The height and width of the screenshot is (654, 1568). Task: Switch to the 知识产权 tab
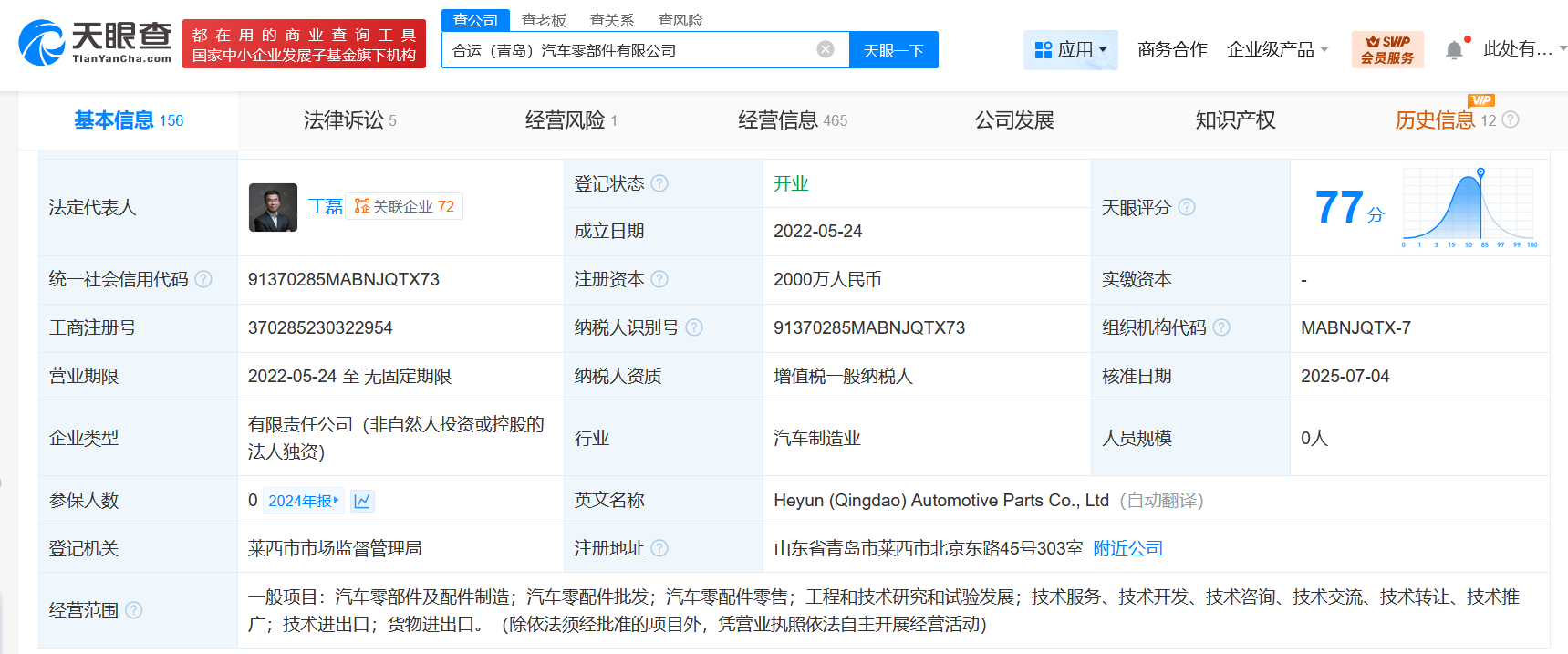1235,120
